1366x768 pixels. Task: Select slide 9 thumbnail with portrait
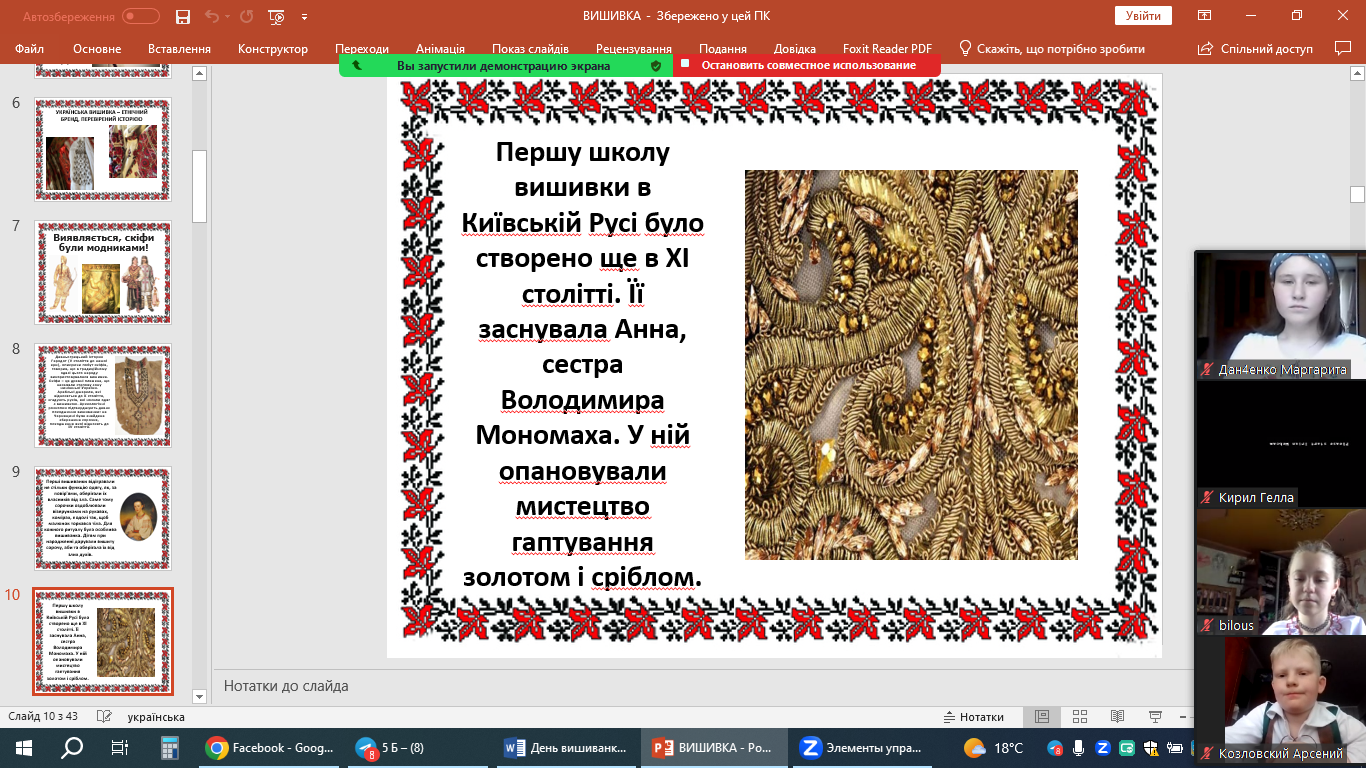(102, 518)
